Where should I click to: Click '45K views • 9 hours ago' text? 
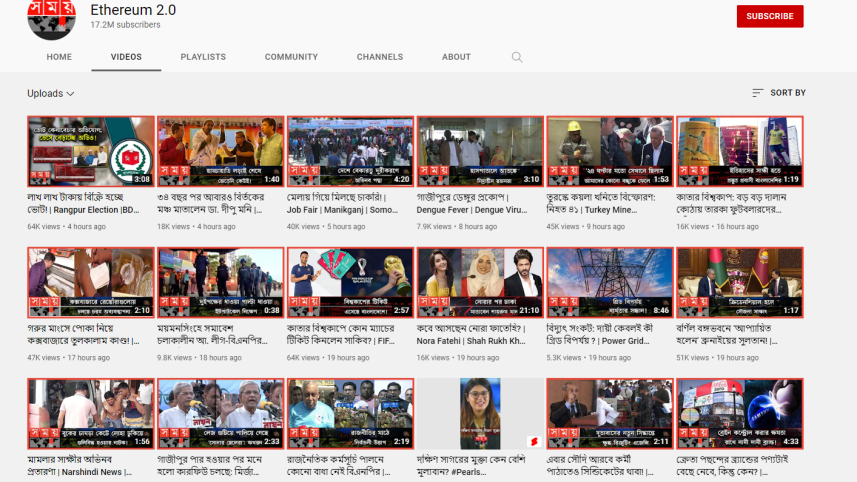[x=585, y=226]
